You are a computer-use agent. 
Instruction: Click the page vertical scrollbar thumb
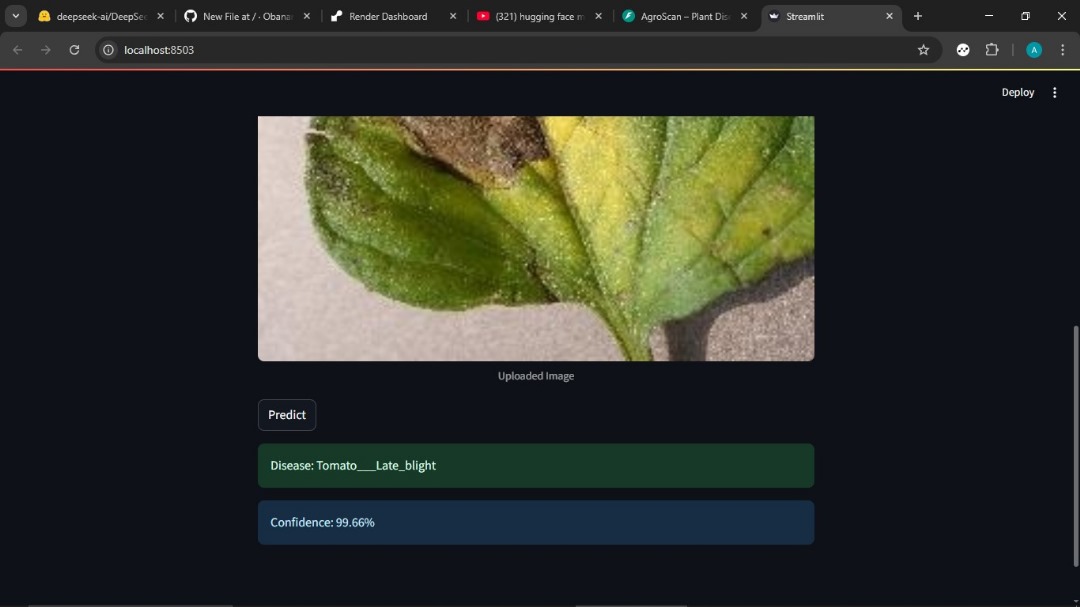coord(1075,446)
